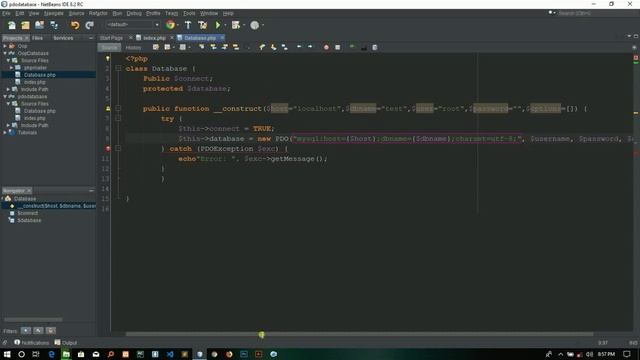
Task: Click the Find Selection editor icon
Action: click(x=202, y=47)
